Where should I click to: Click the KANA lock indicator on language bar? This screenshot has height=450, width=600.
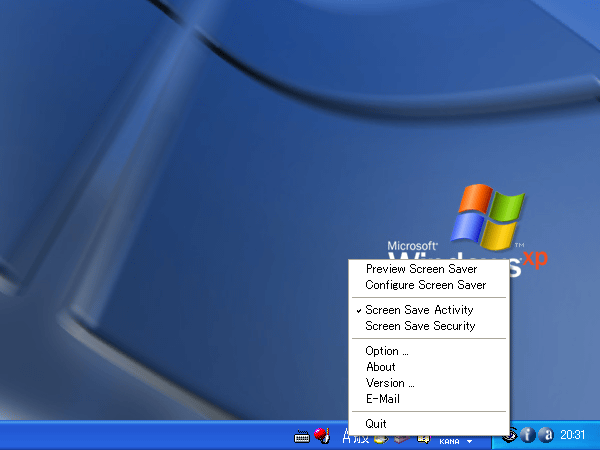(449, 441)
